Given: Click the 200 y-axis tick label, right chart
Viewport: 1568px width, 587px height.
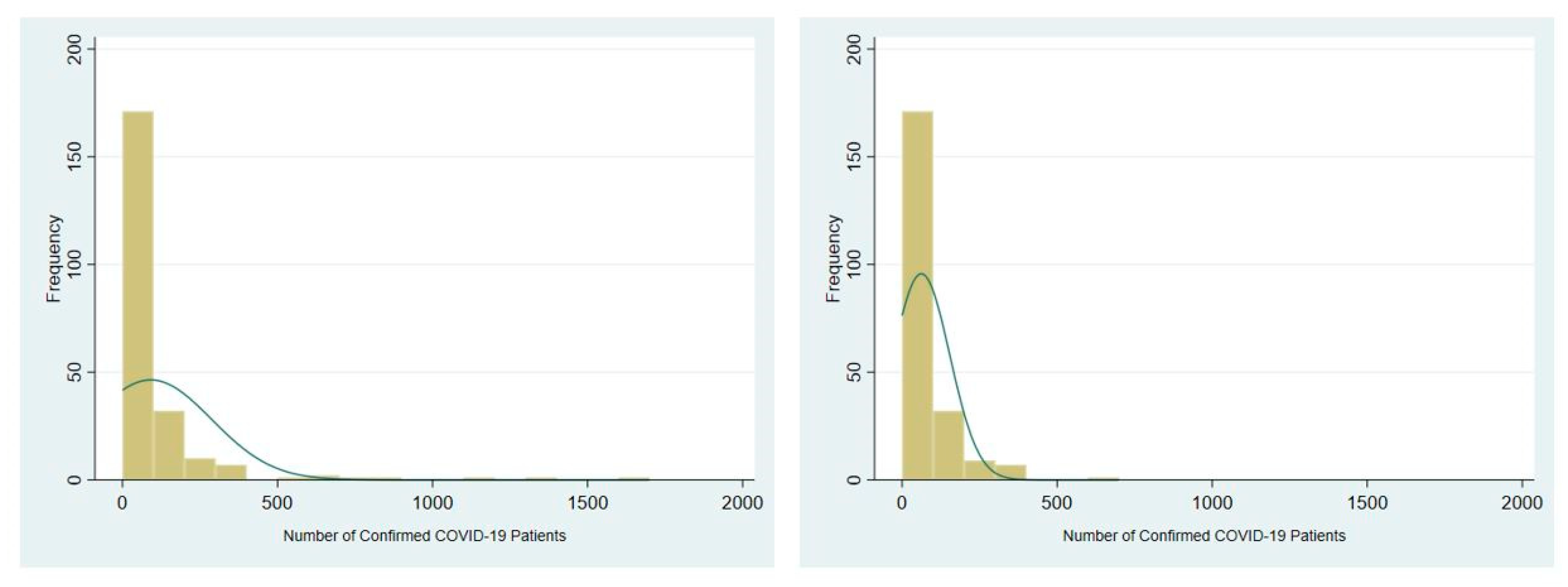Looking at the screenshot, I should pos(853,49).
